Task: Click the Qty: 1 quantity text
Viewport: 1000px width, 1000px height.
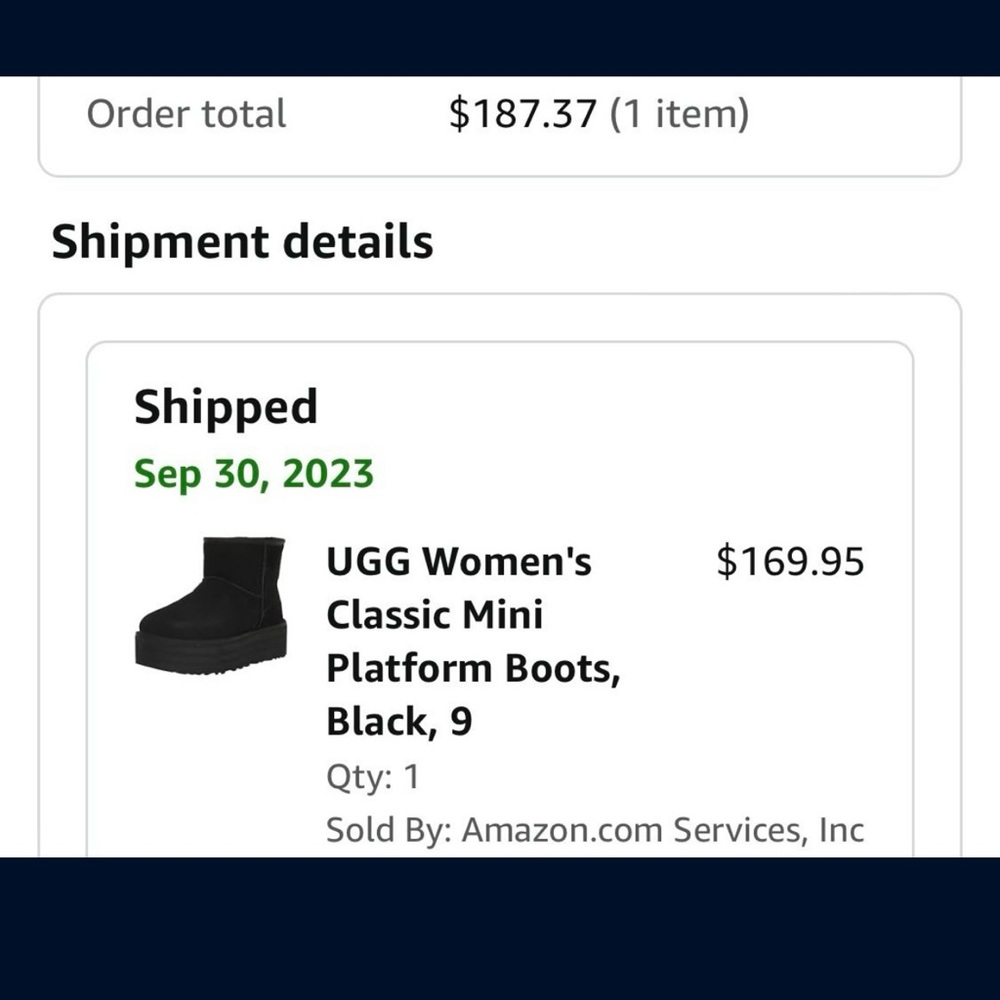Action: 372,777
